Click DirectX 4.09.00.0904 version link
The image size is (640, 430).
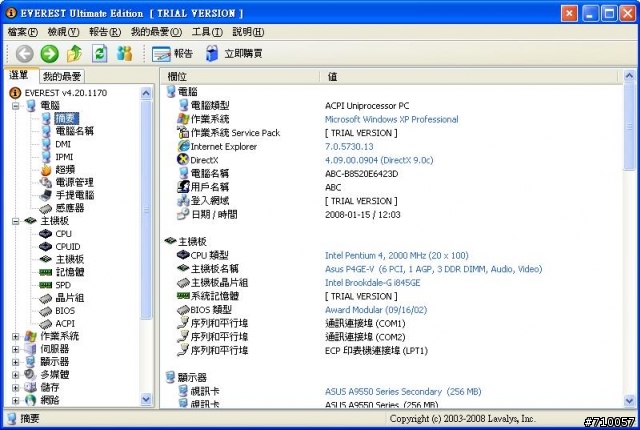[379, 160]
